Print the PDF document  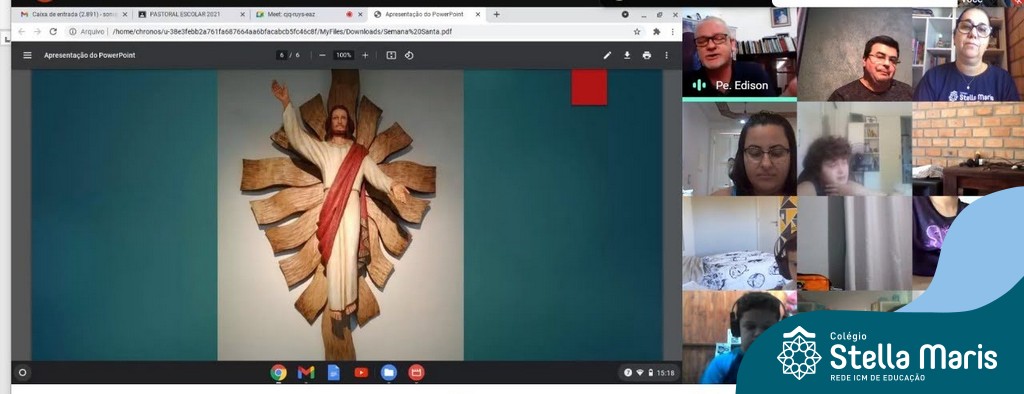(647, 56)
